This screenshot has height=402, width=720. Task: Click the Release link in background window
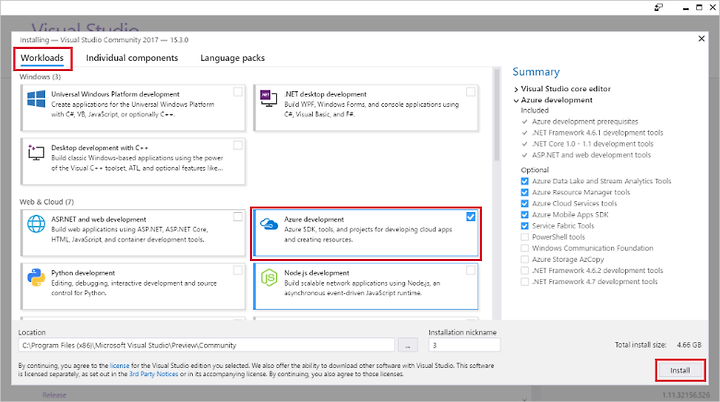point(54,395)
